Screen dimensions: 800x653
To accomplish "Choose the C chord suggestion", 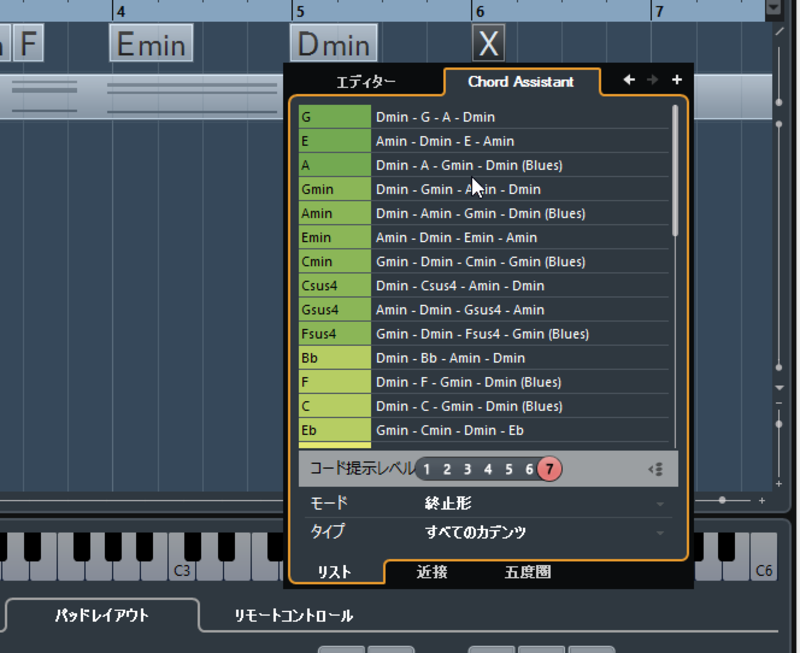I will 335,406.
